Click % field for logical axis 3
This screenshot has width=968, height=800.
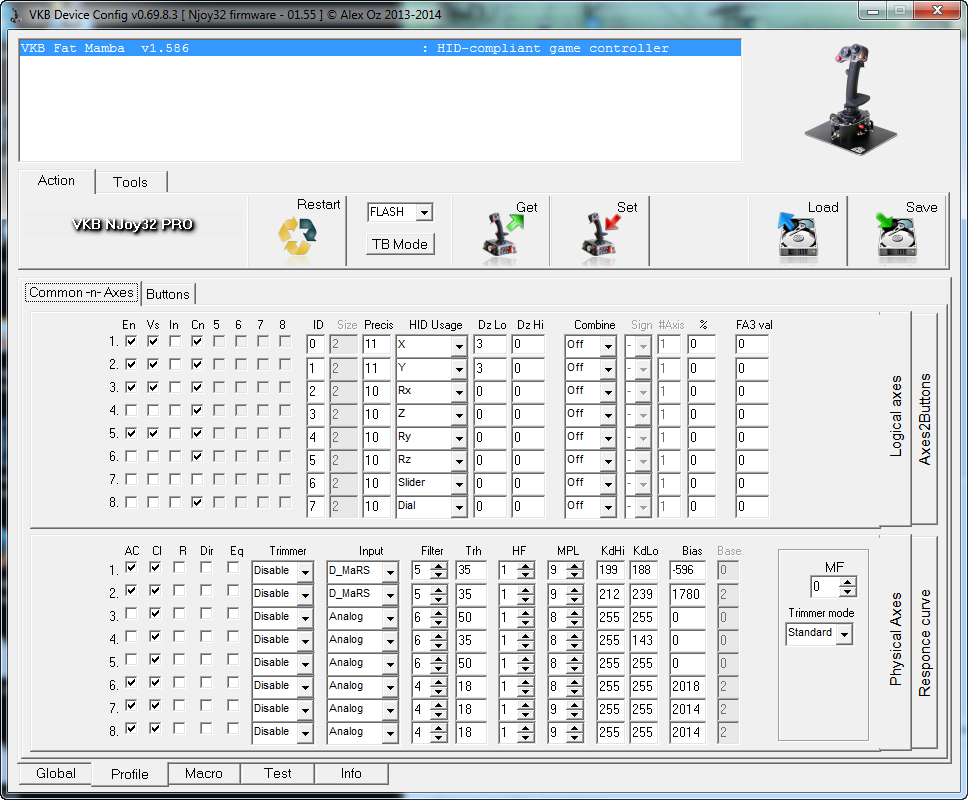(x=701, y=391)
